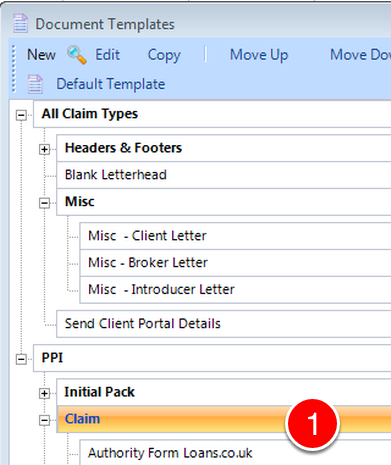Expand the Headers & Footers node

(44, 149)
